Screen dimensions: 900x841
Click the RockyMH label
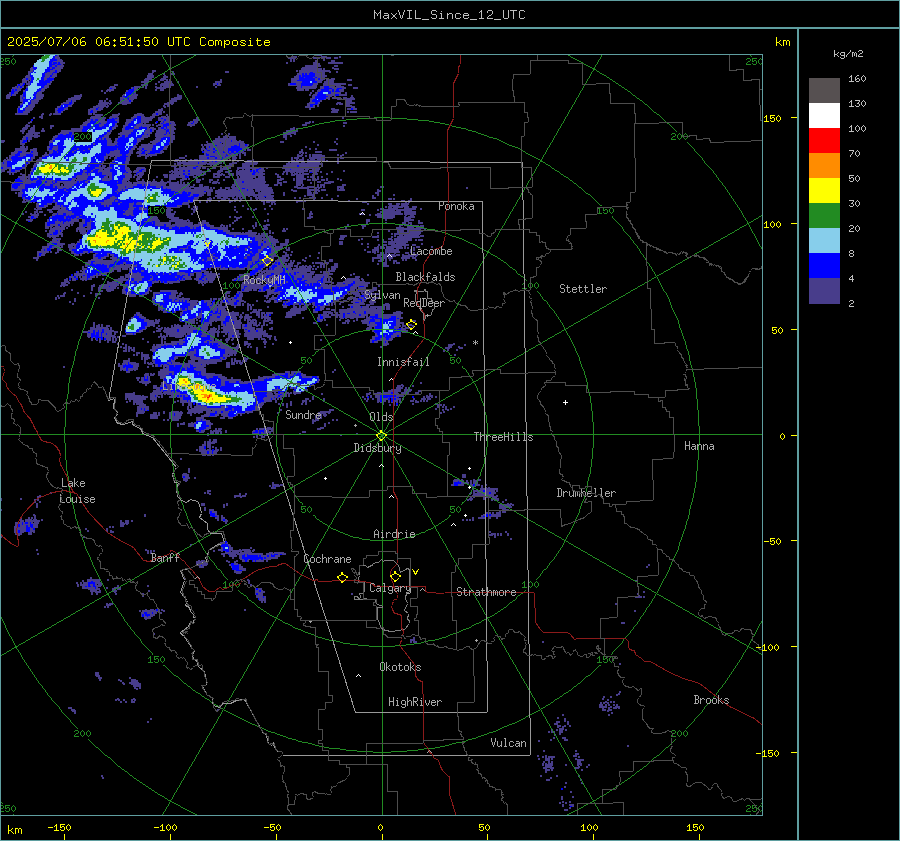[x=264, y=280]
